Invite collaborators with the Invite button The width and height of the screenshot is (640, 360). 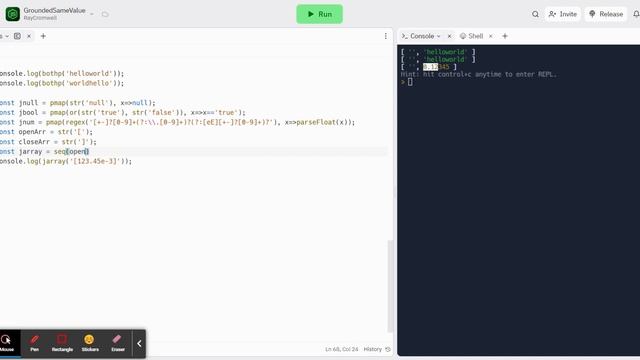pyautogui.click(x=562, y=14)
